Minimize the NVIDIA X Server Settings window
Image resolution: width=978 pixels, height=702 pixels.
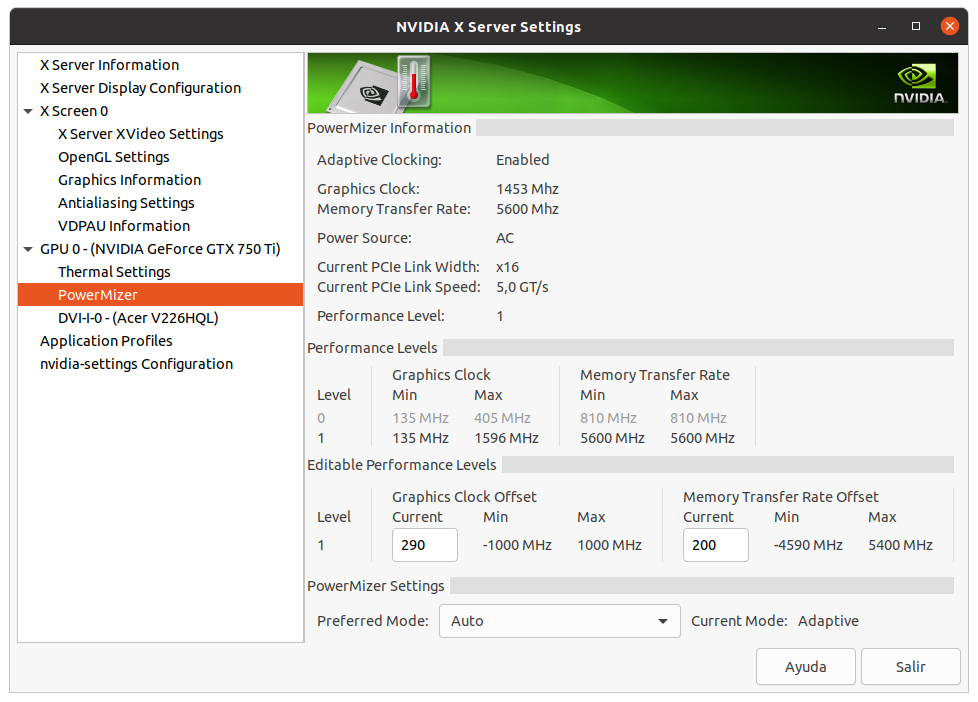coord(882,27)
